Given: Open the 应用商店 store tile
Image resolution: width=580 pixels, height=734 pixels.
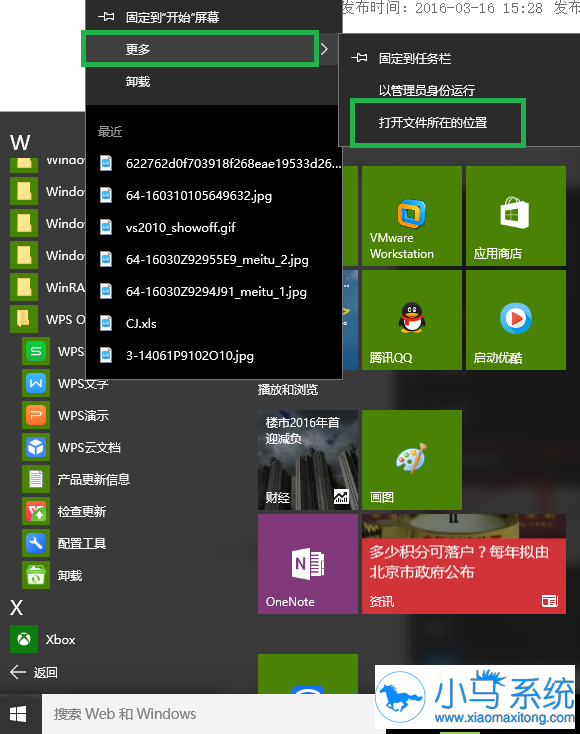Looking at the screenshot, I should point(516,216).
